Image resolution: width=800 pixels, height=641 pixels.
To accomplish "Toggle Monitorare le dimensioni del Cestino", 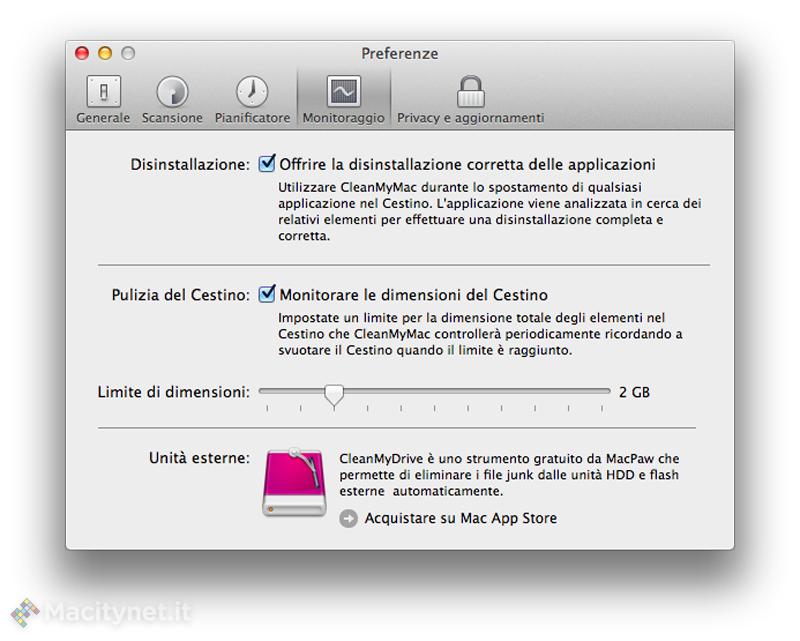I will pos(267,294).
